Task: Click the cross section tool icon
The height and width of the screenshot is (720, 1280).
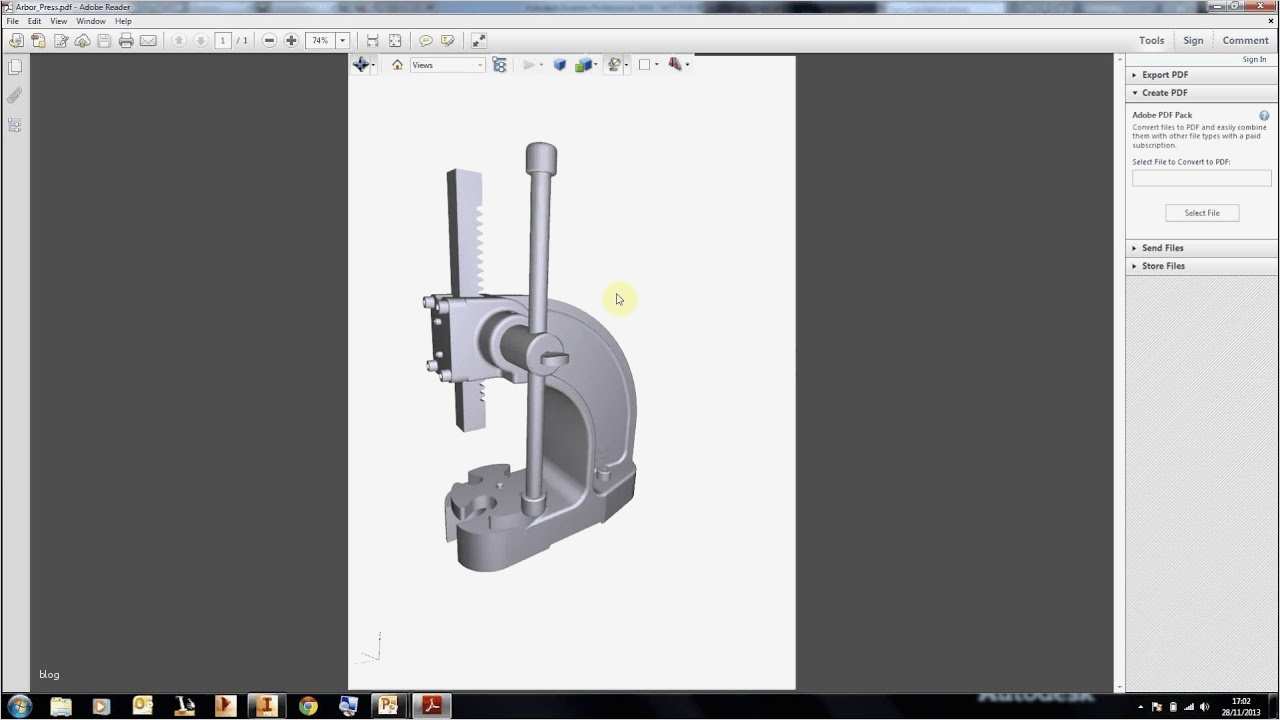Action: [x=675, y=65]
